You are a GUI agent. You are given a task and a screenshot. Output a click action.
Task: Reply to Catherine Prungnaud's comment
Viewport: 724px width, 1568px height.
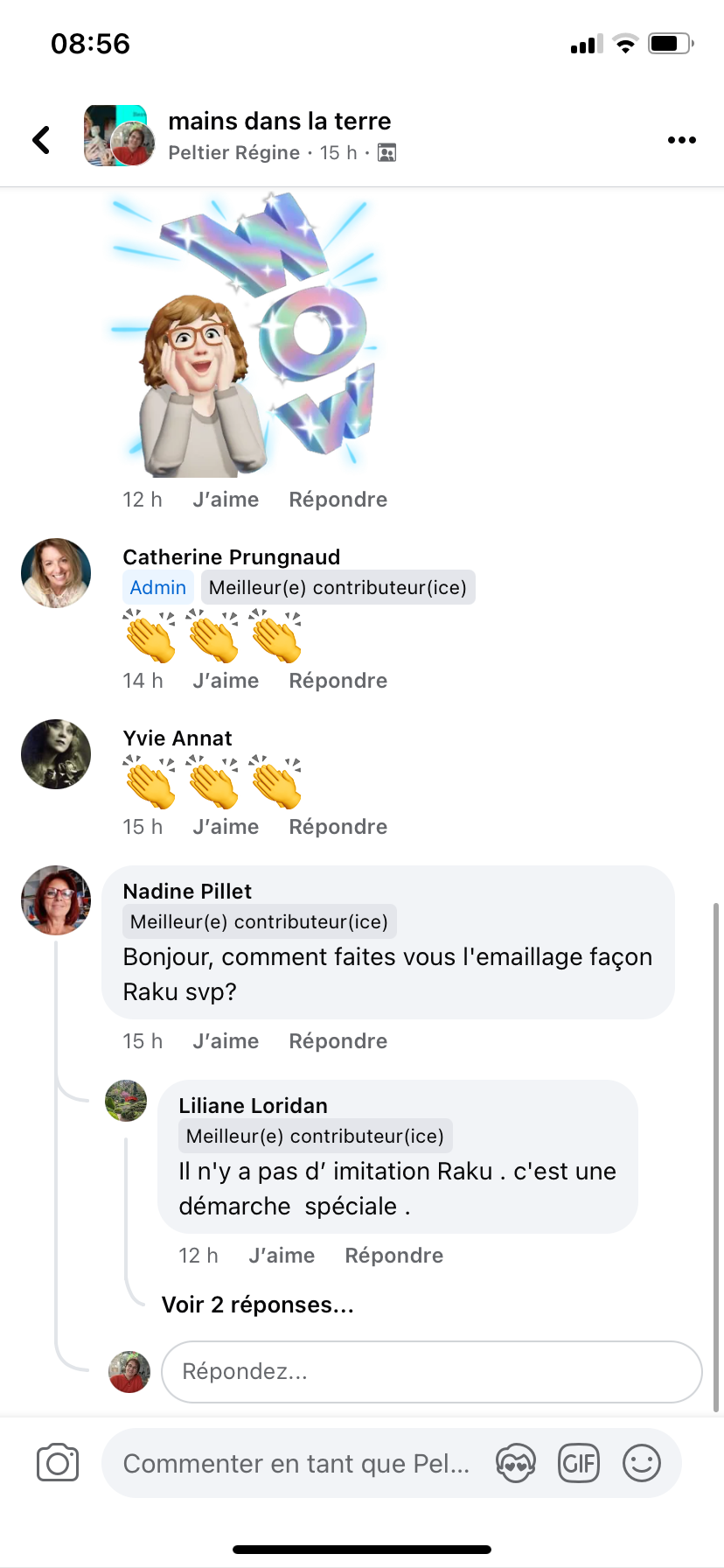pos(338,681)
